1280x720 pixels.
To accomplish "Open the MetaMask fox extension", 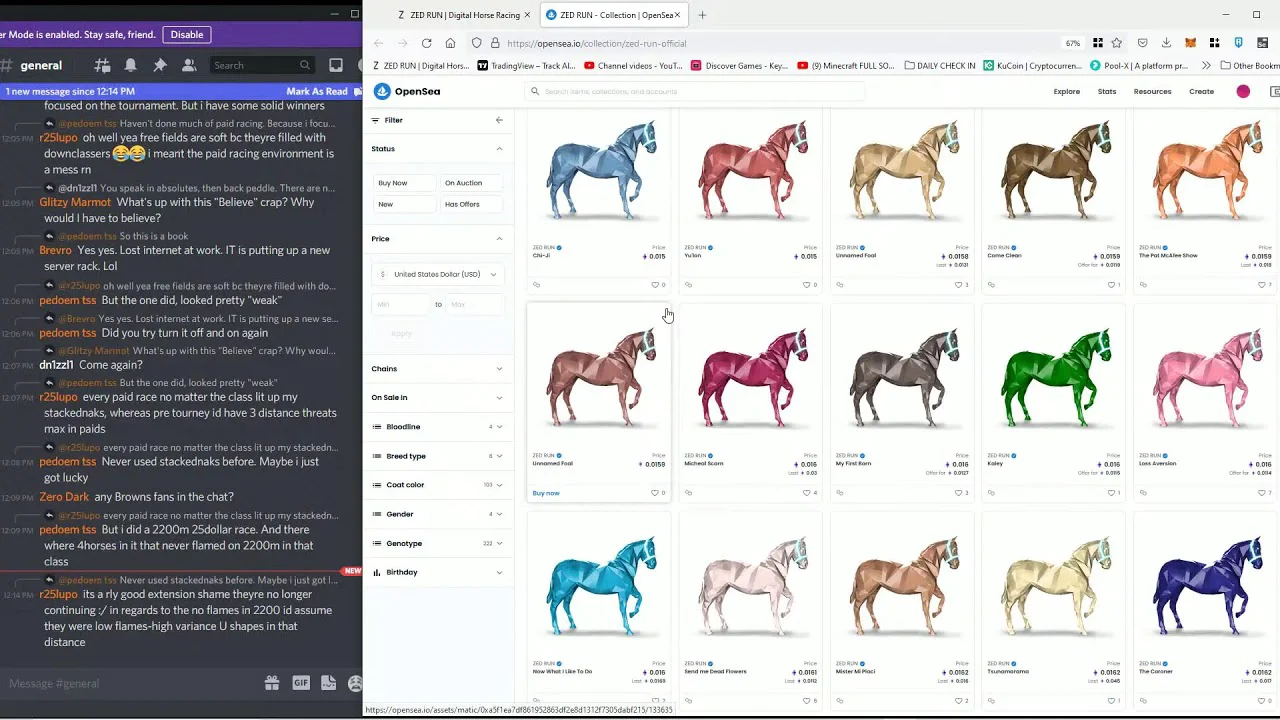I will click(x=1190, y=43).
